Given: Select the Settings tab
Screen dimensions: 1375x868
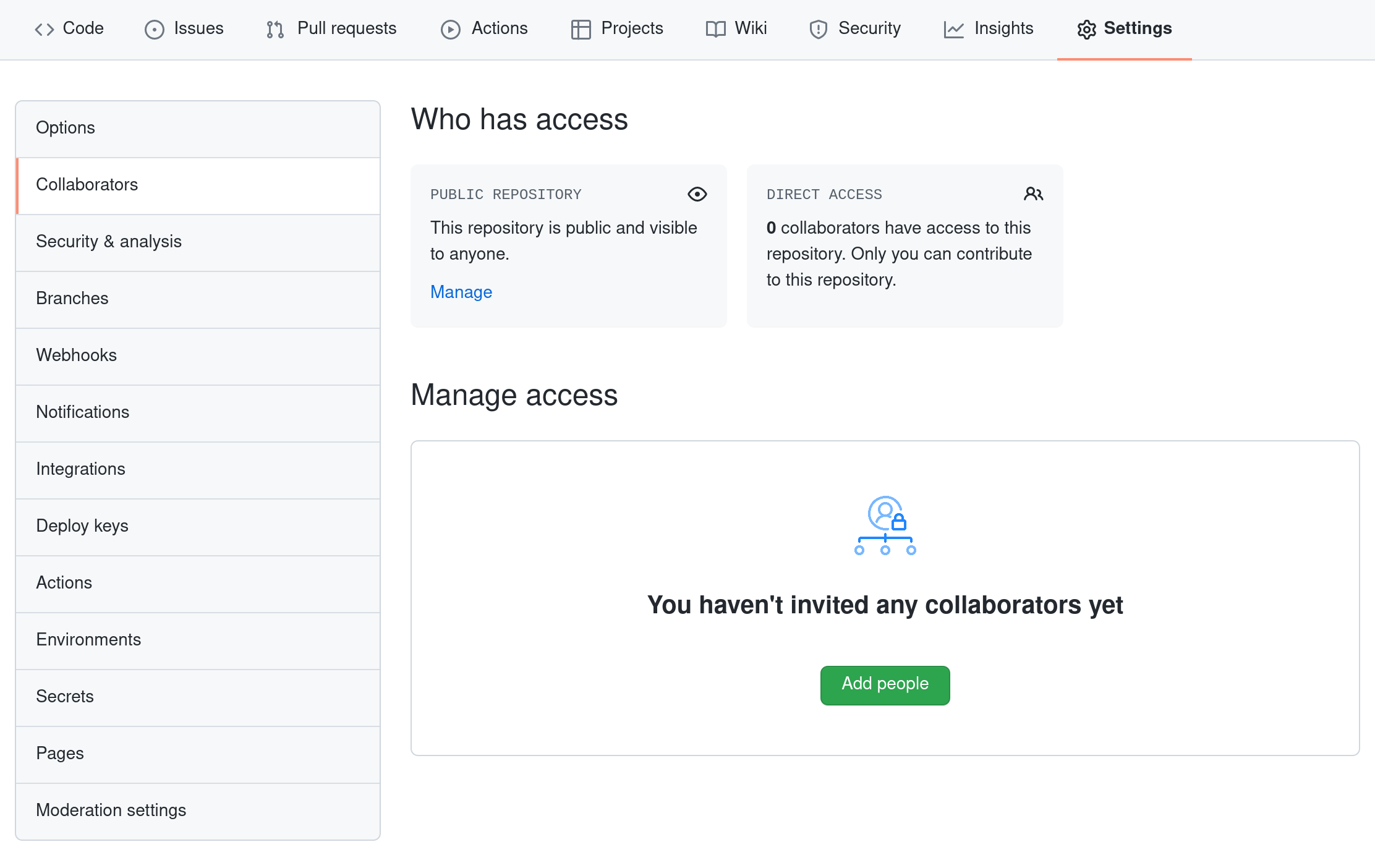Looking at the screenshot, I should pos(1123,28).
